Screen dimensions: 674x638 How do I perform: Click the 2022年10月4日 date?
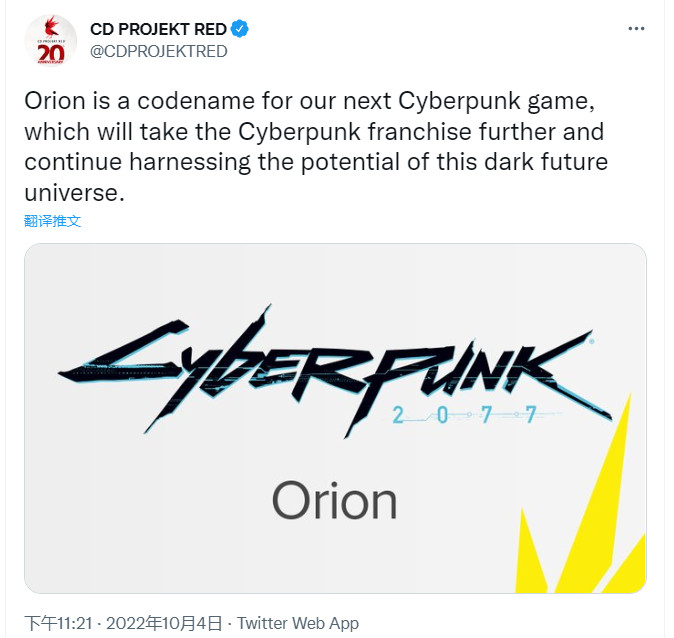(164, 623)
